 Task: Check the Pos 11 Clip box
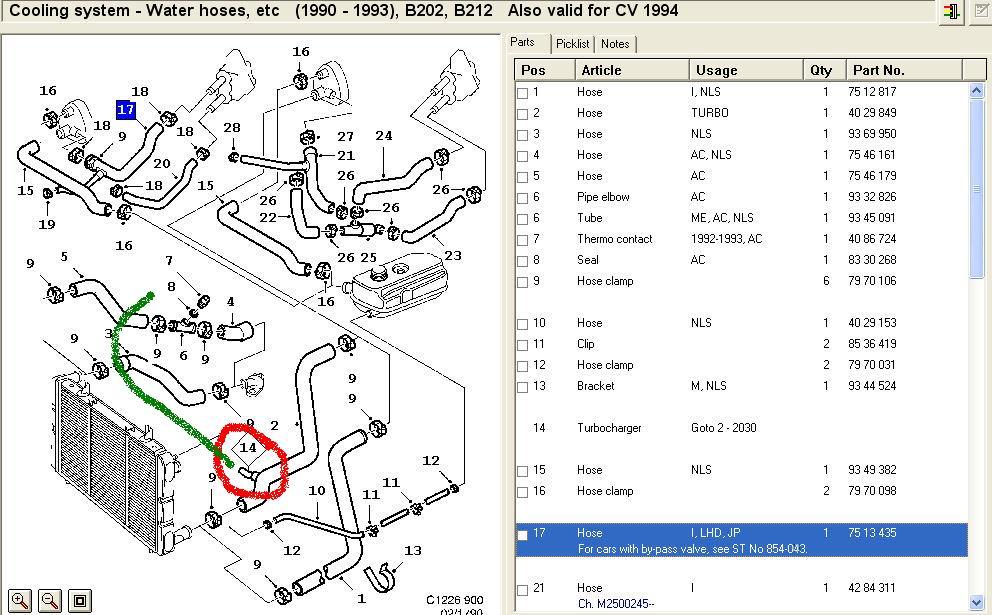click(523, 345)
